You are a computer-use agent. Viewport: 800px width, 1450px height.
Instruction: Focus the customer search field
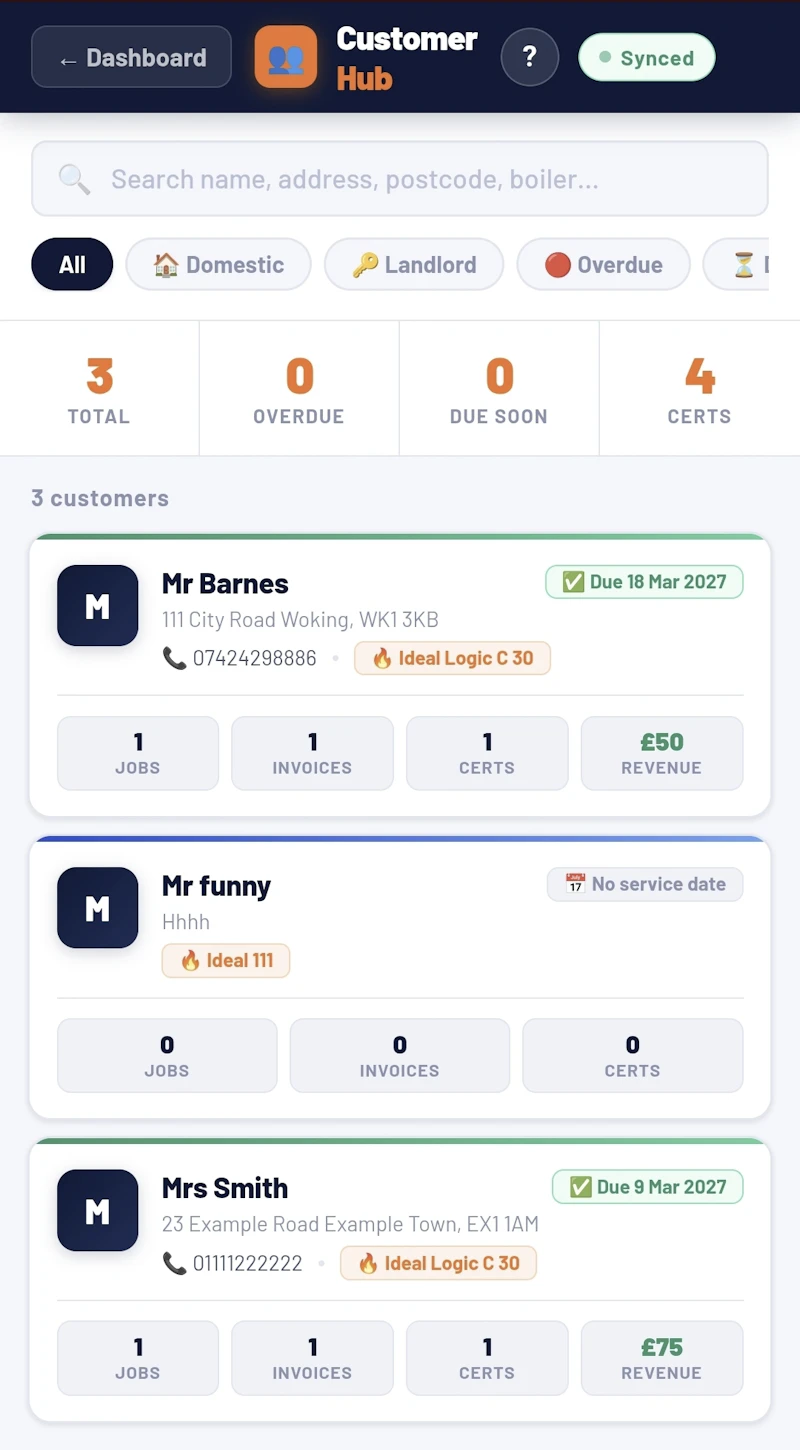[x=400, y=179]
